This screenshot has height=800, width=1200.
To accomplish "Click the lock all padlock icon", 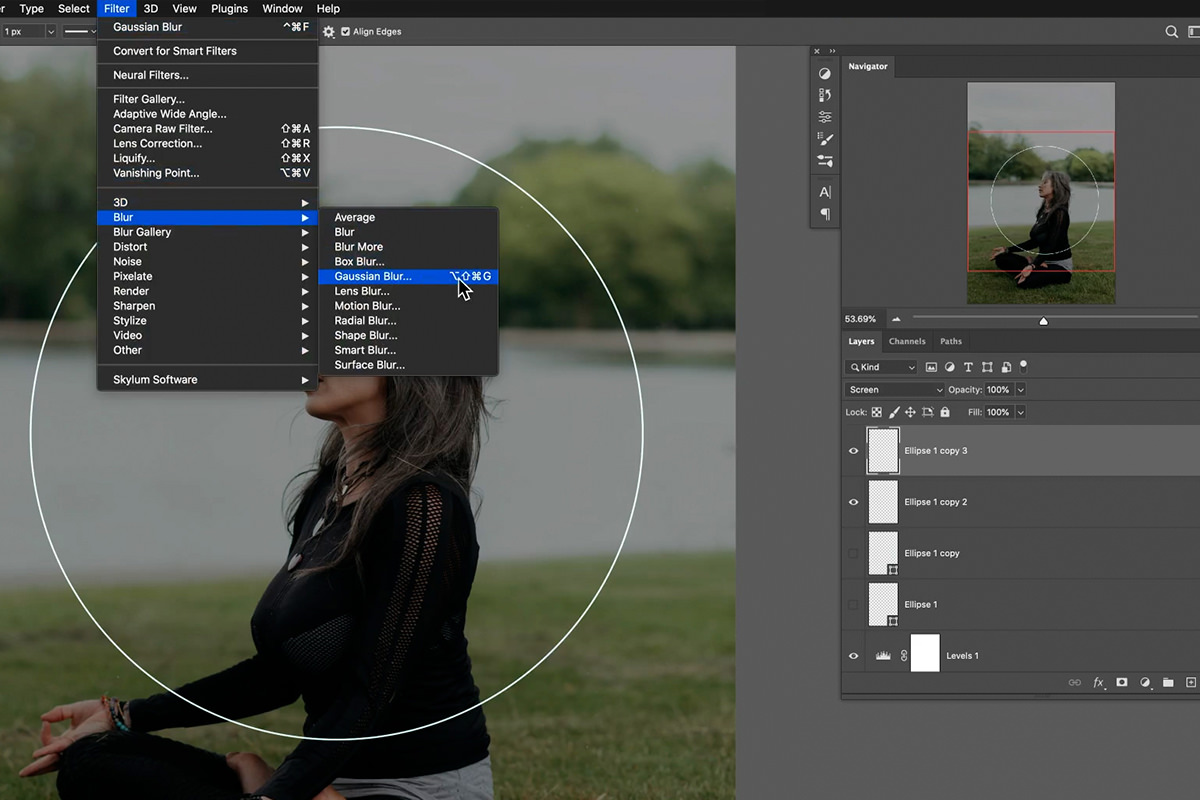I will pyautogui.click(x=945, y=412).
